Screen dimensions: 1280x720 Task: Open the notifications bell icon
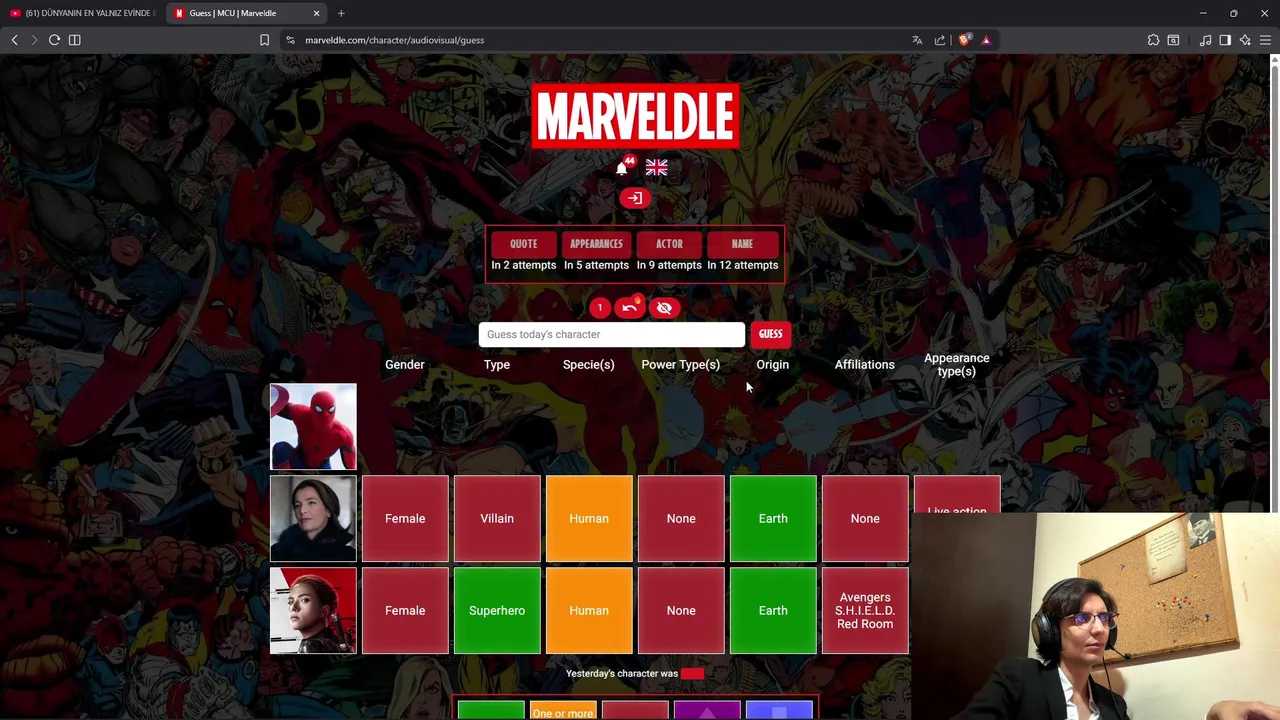tap(622, 168)
